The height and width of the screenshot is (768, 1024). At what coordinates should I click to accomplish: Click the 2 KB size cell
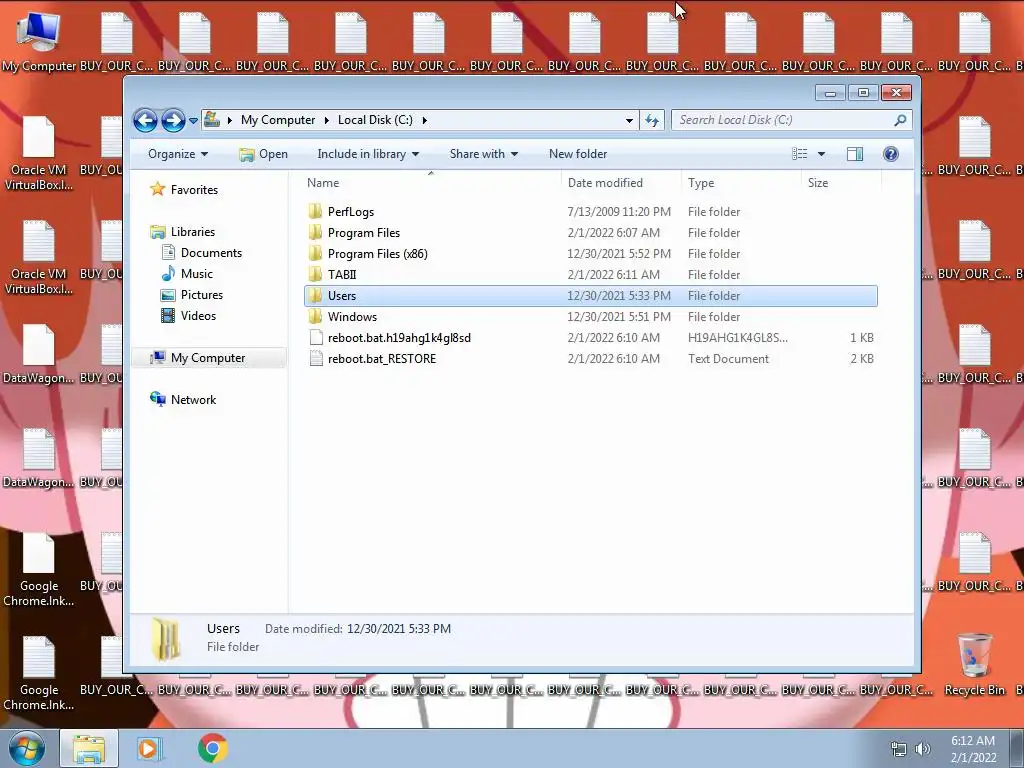point(861,359)
